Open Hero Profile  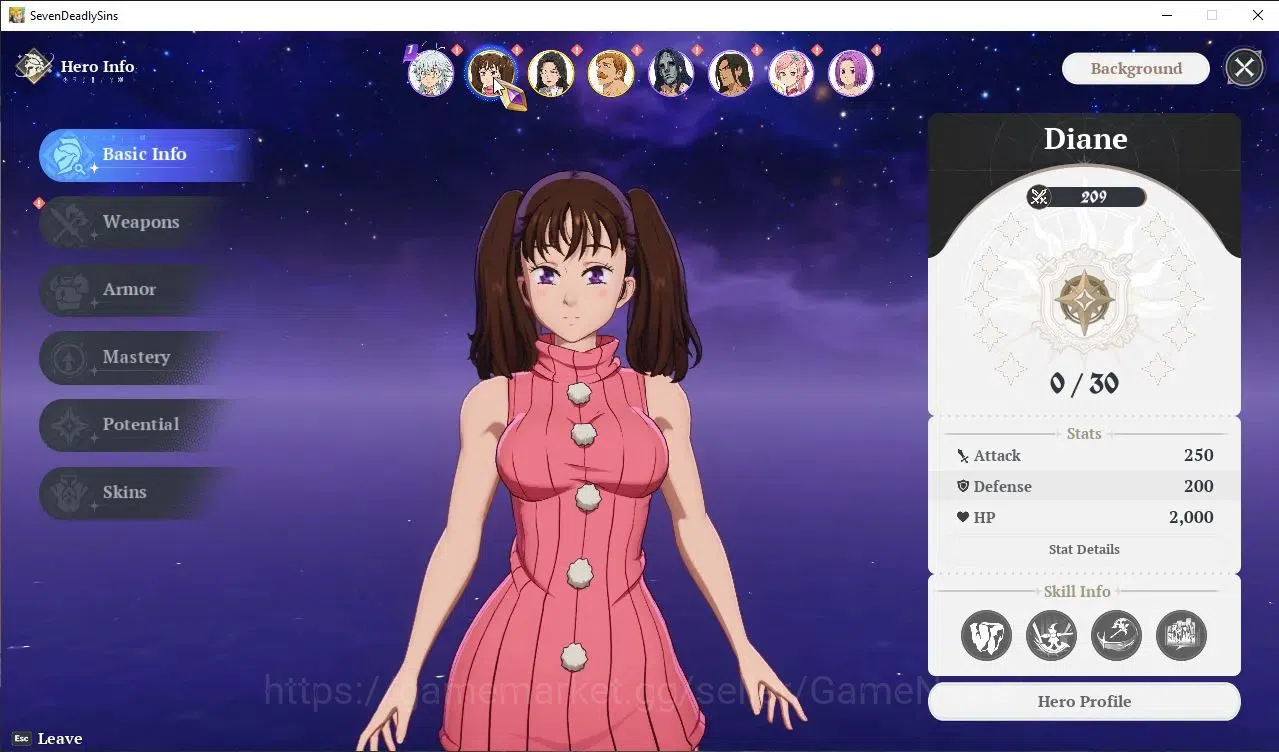1084,701
